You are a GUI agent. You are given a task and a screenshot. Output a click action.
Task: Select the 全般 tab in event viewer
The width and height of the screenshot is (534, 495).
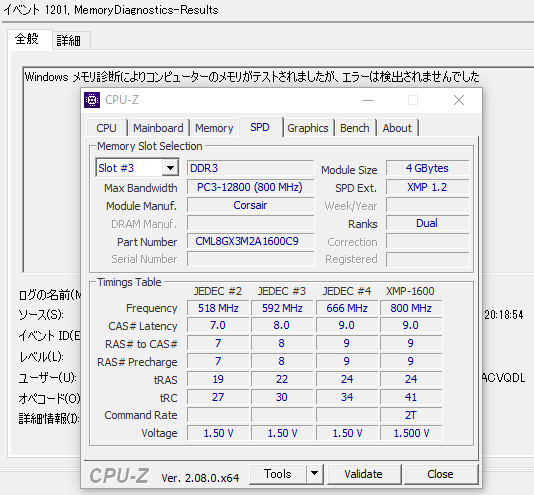27,39
